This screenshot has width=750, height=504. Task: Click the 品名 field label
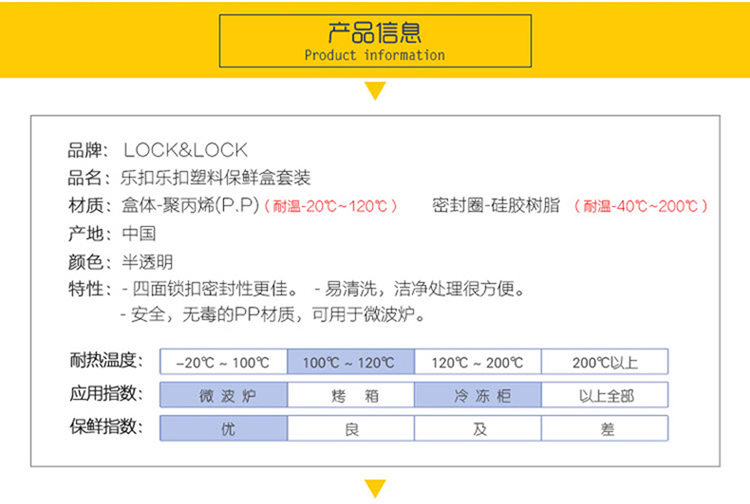click(x=88, y=178)
